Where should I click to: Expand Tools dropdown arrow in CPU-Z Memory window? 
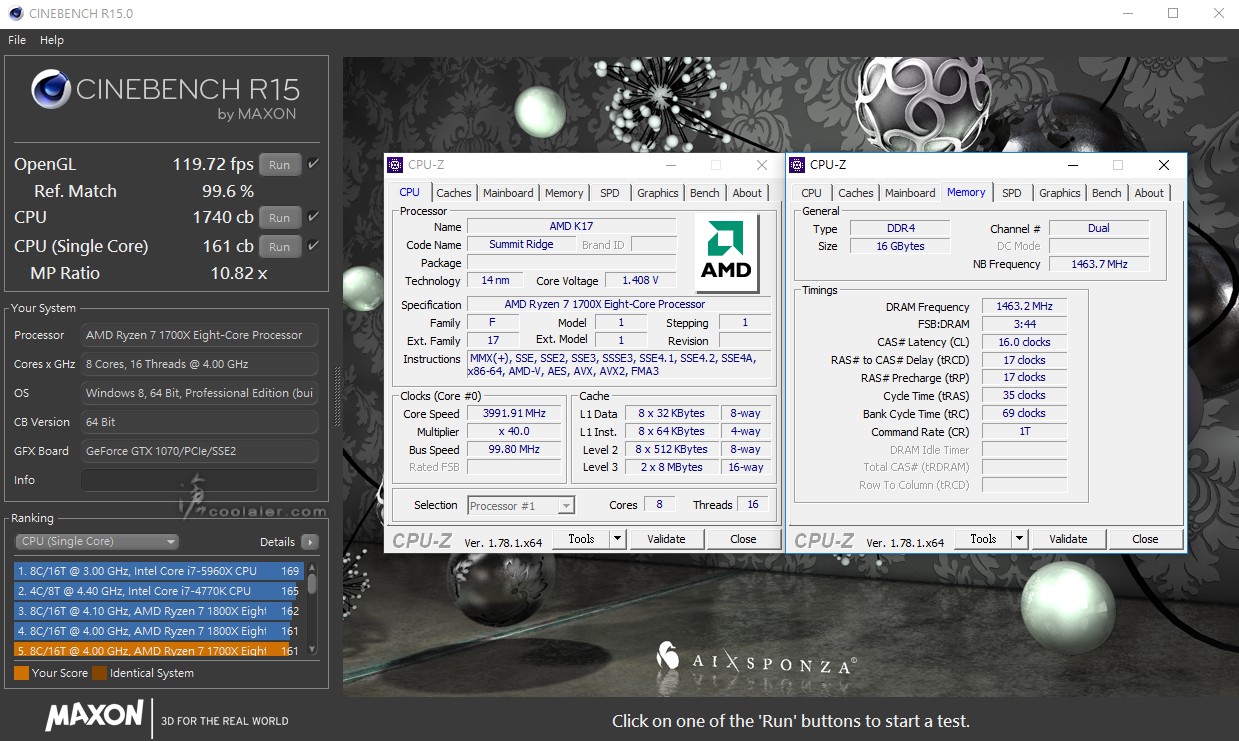tap(1019, 539)
